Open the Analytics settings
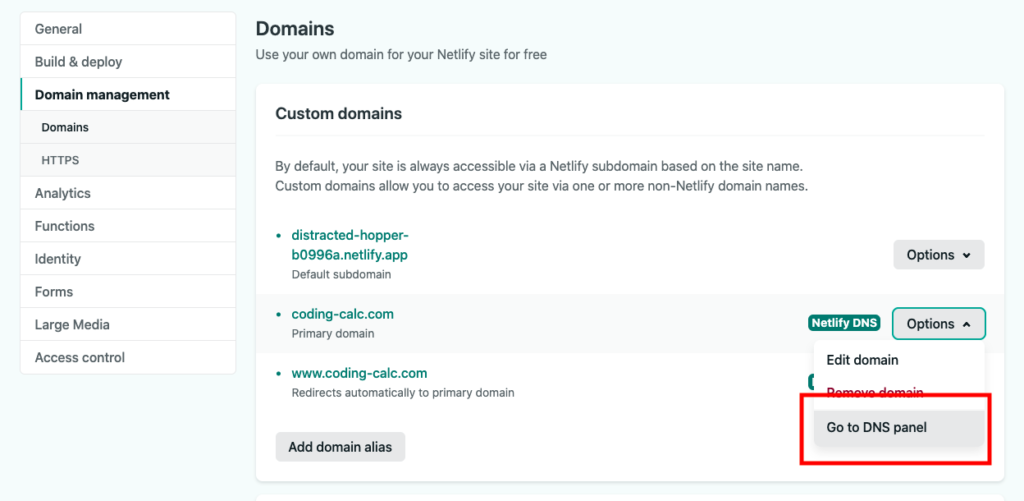This screenshot has width=1024, height=501. tap(128, 193)
